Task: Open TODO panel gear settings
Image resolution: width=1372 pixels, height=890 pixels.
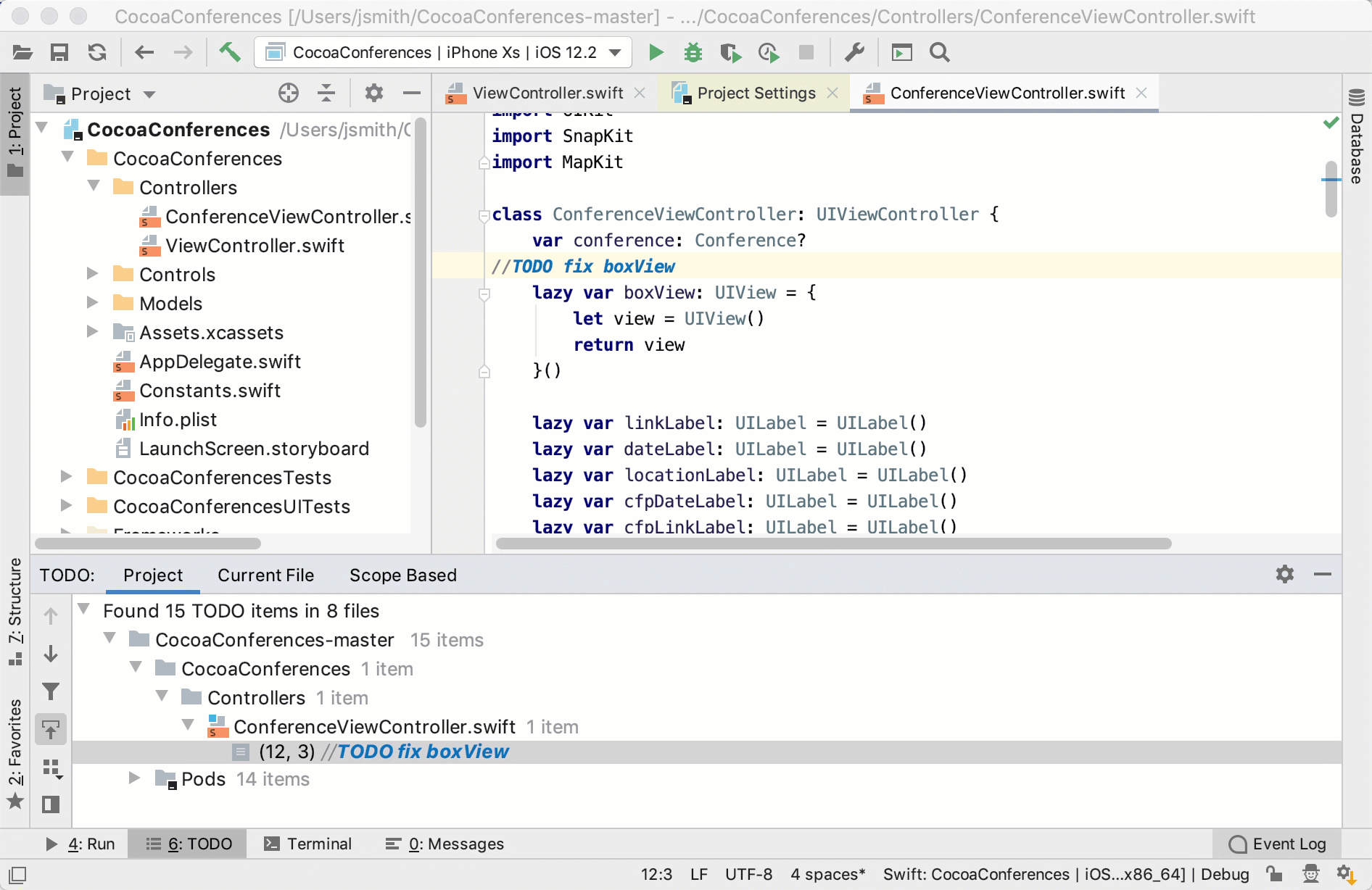Action: tap(1285, 574)
